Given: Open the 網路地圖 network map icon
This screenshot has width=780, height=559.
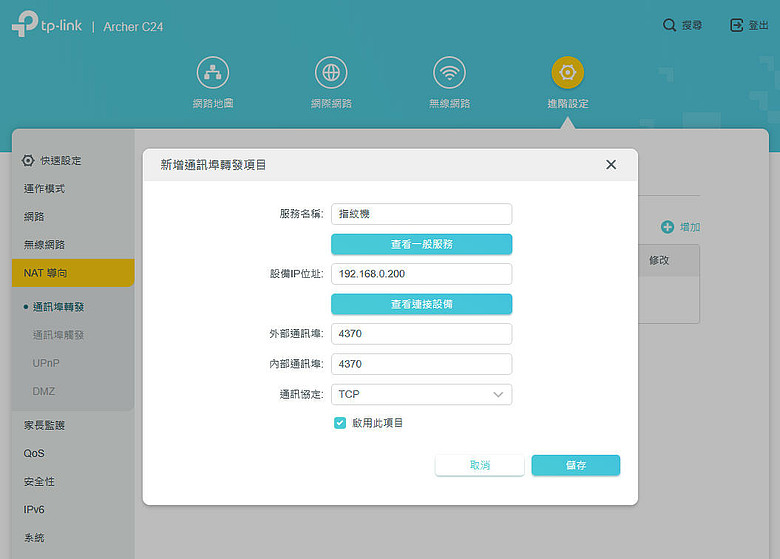Looking at the screenshot, I should 213,73.
